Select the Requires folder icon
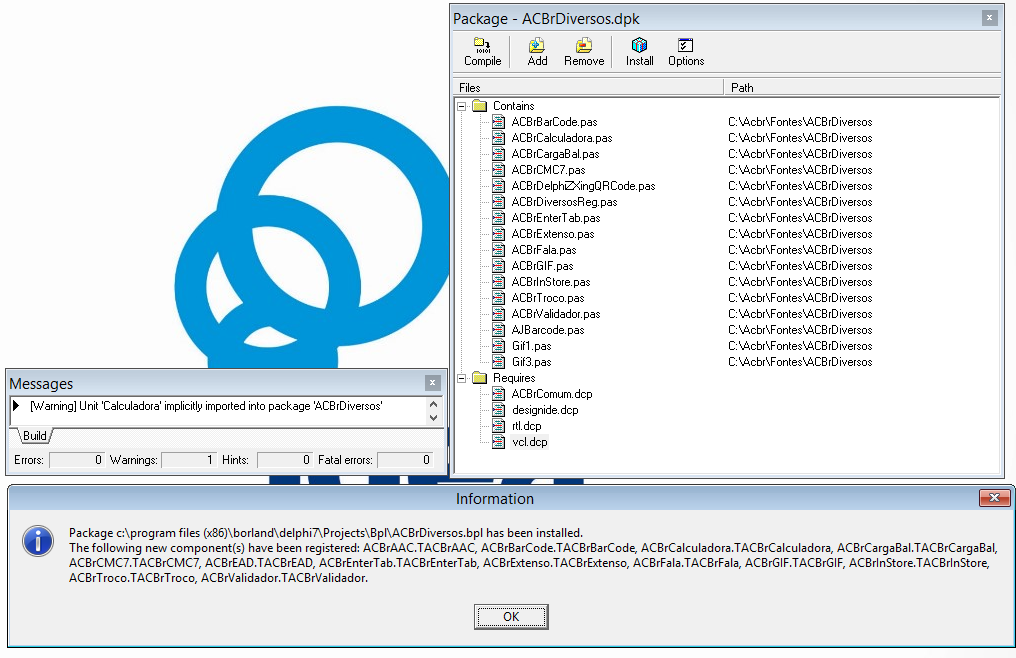The image size is (1016, 658). pos(479,378)
